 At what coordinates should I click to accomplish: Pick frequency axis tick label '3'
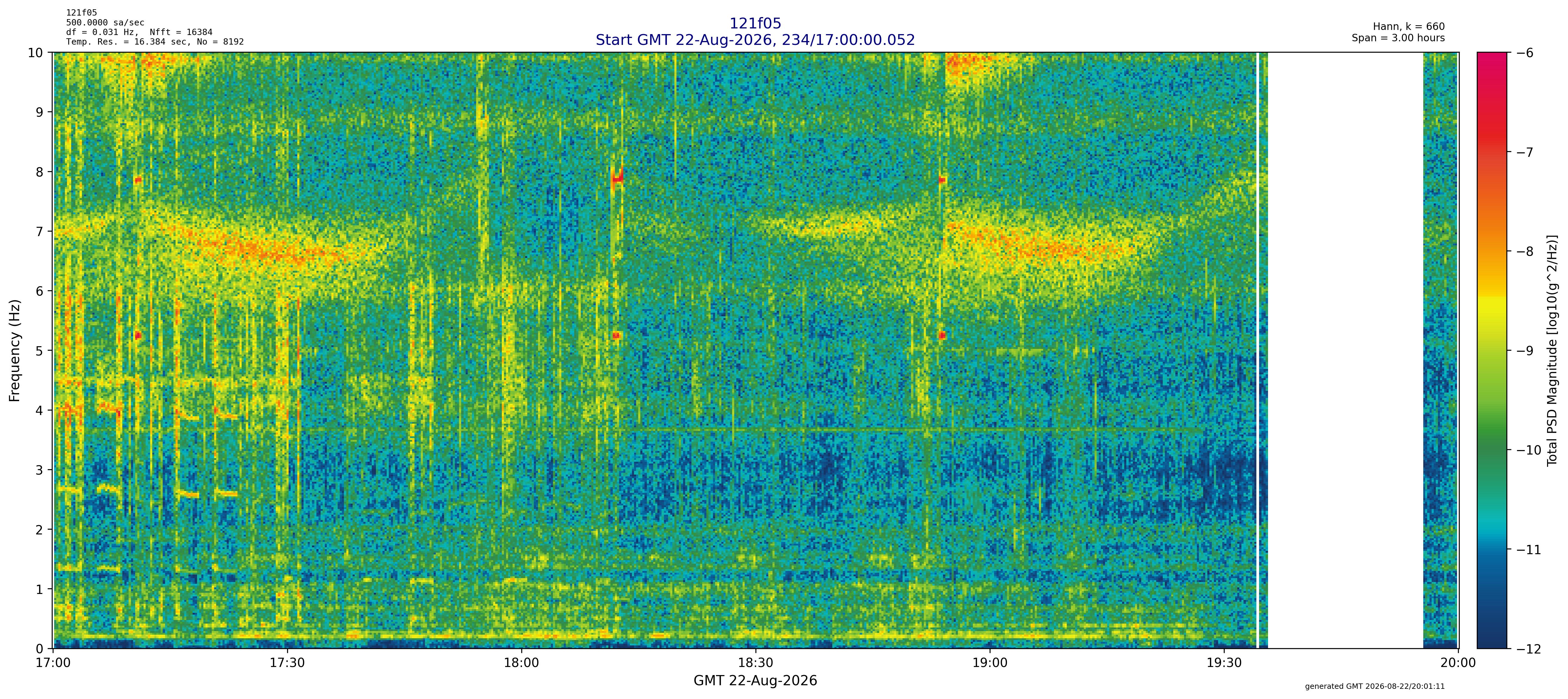point(39,470)
